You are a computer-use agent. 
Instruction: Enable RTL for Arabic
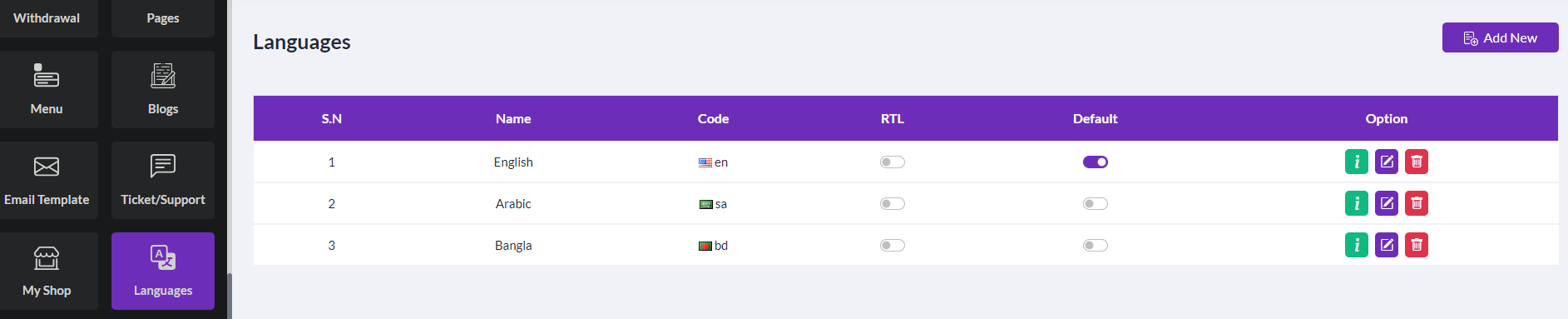point(893,203)
